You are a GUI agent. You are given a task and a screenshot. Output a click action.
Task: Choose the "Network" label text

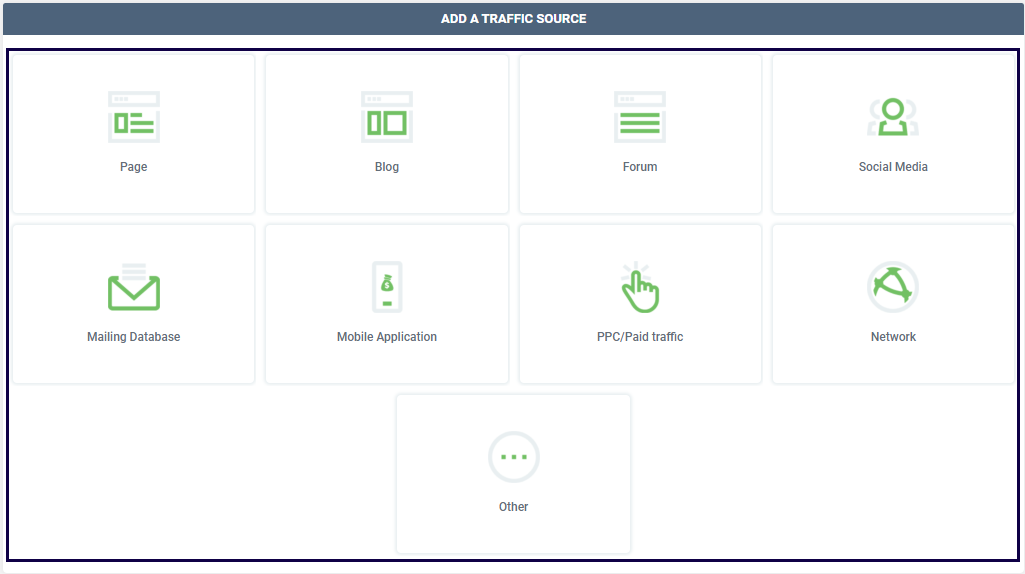(x=893, y=337)
